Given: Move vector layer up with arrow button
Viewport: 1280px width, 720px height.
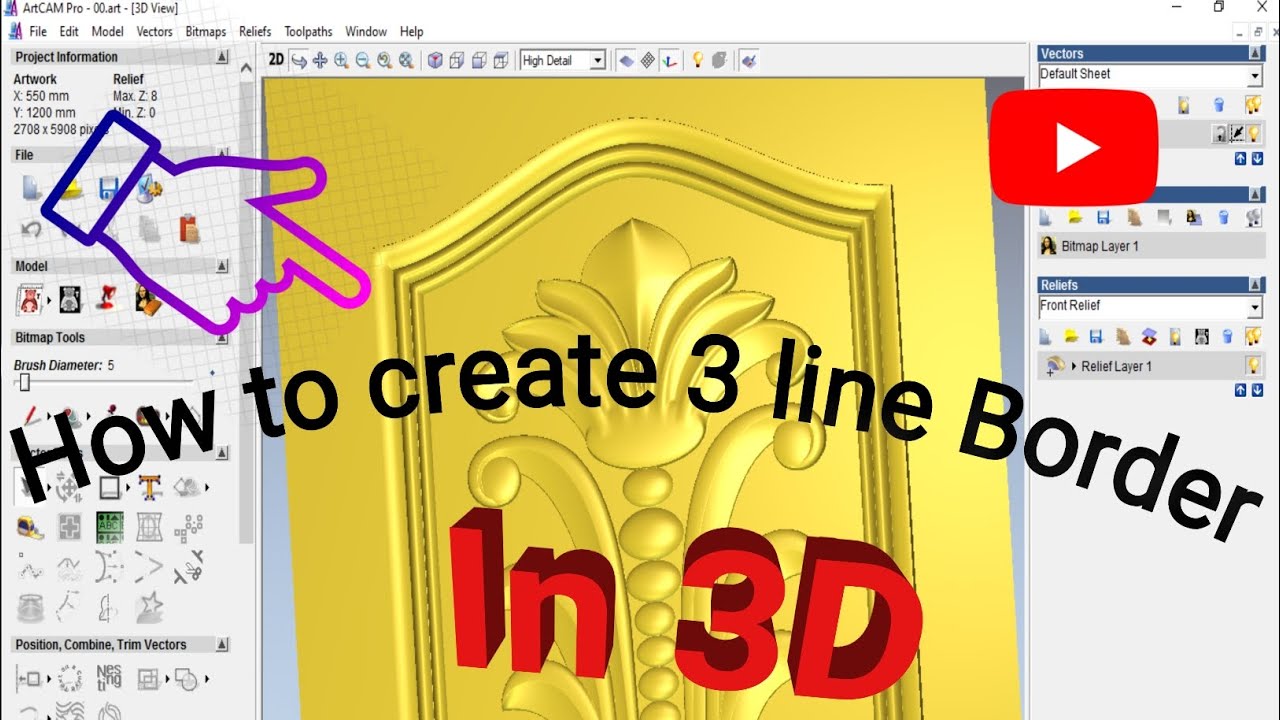Looking at the screenshot, I should [x=1240, y=159].
